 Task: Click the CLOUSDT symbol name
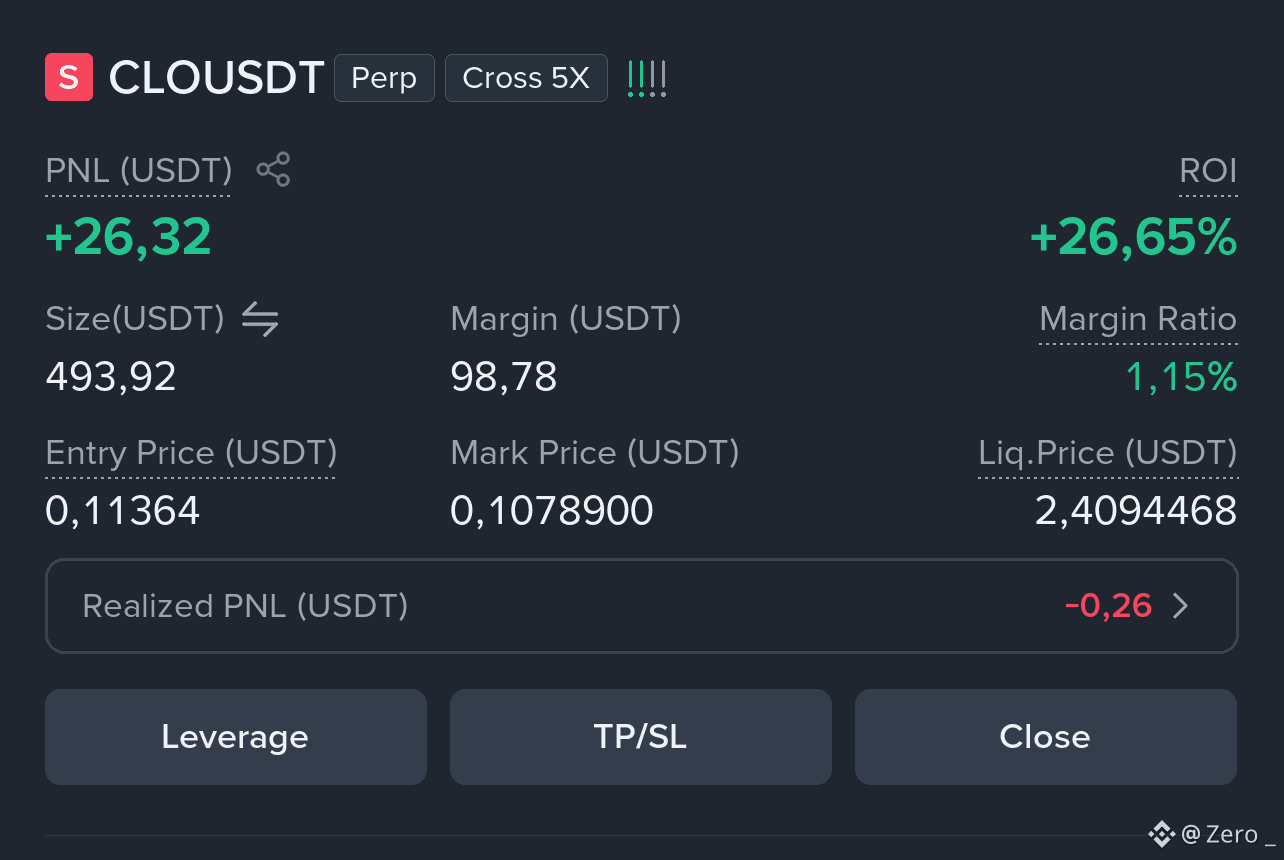point(217,78)
